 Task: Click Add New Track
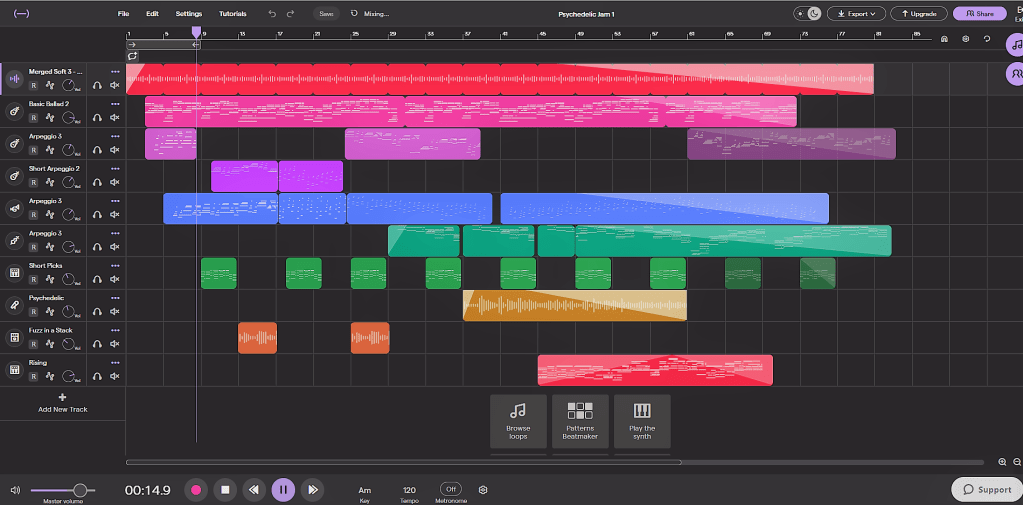click(x=62, y=403)
